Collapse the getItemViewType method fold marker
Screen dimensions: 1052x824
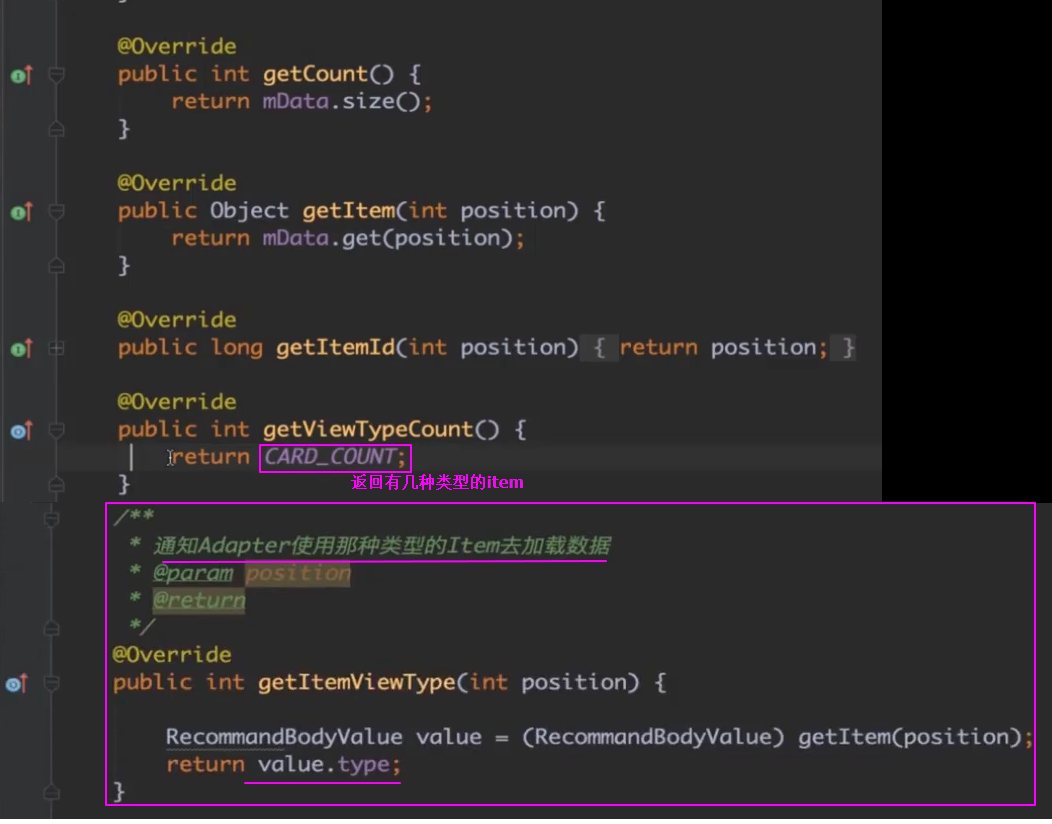52,683
